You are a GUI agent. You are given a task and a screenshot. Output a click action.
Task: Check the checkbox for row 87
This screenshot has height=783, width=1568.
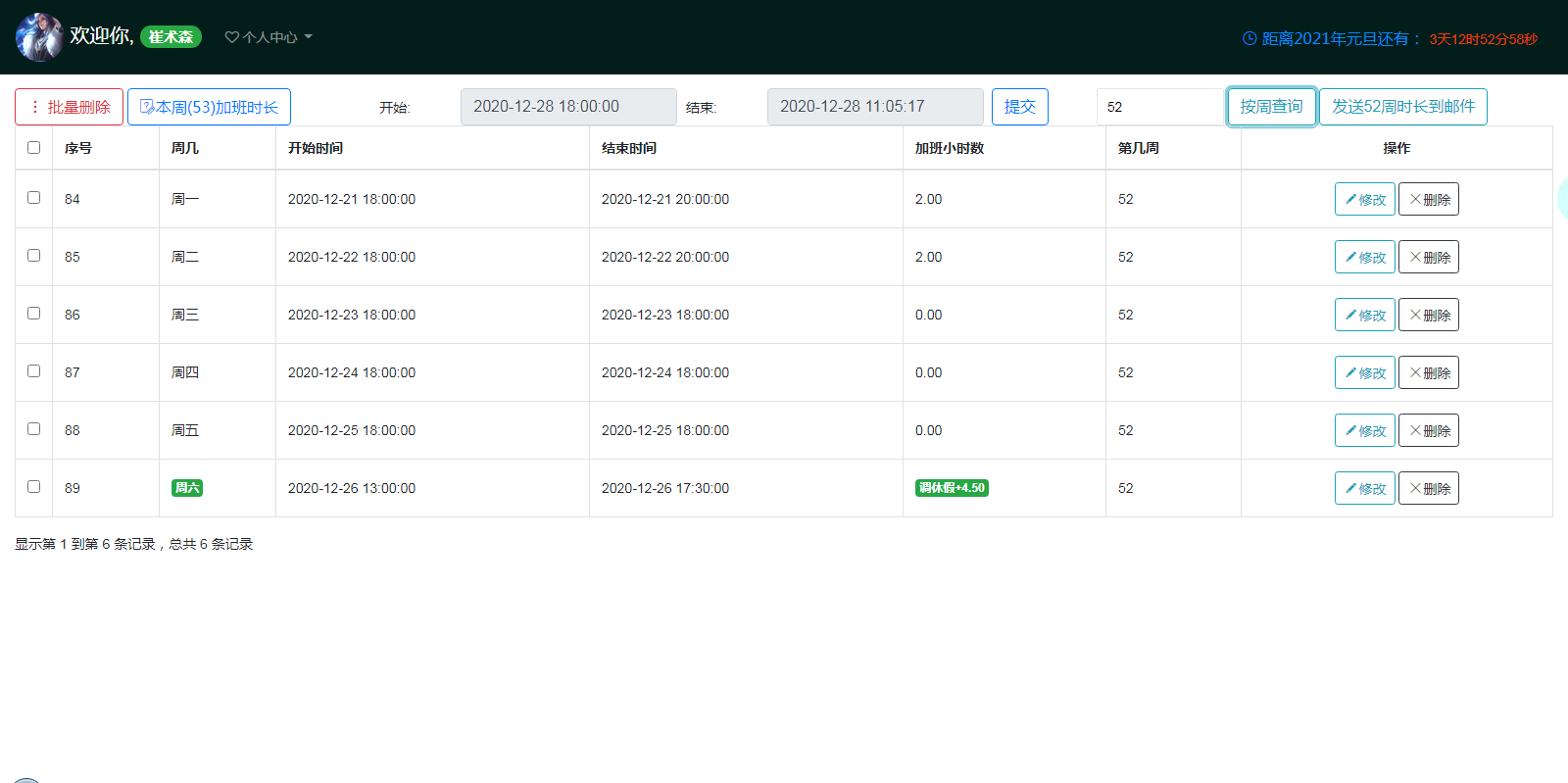tap(33, 371)
